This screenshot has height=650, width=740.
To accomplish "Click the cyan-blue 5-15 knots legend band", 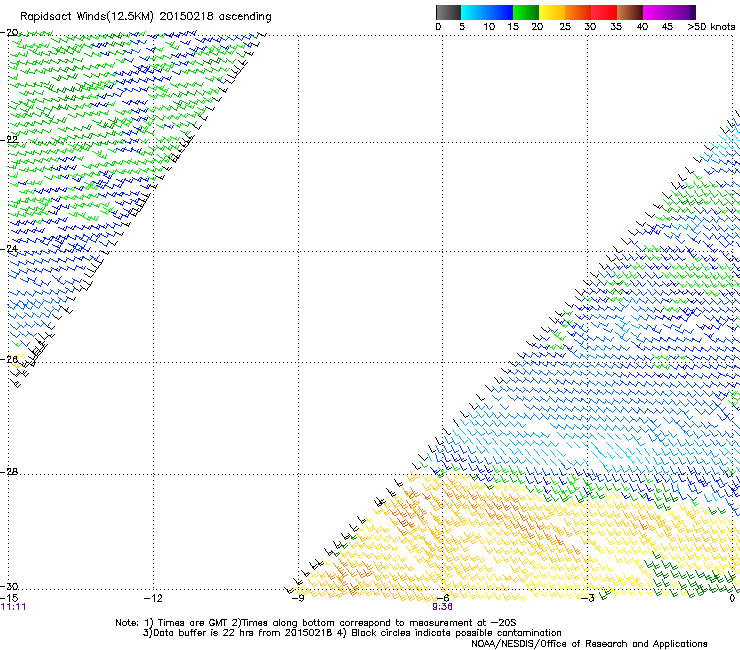I will 487,12.
